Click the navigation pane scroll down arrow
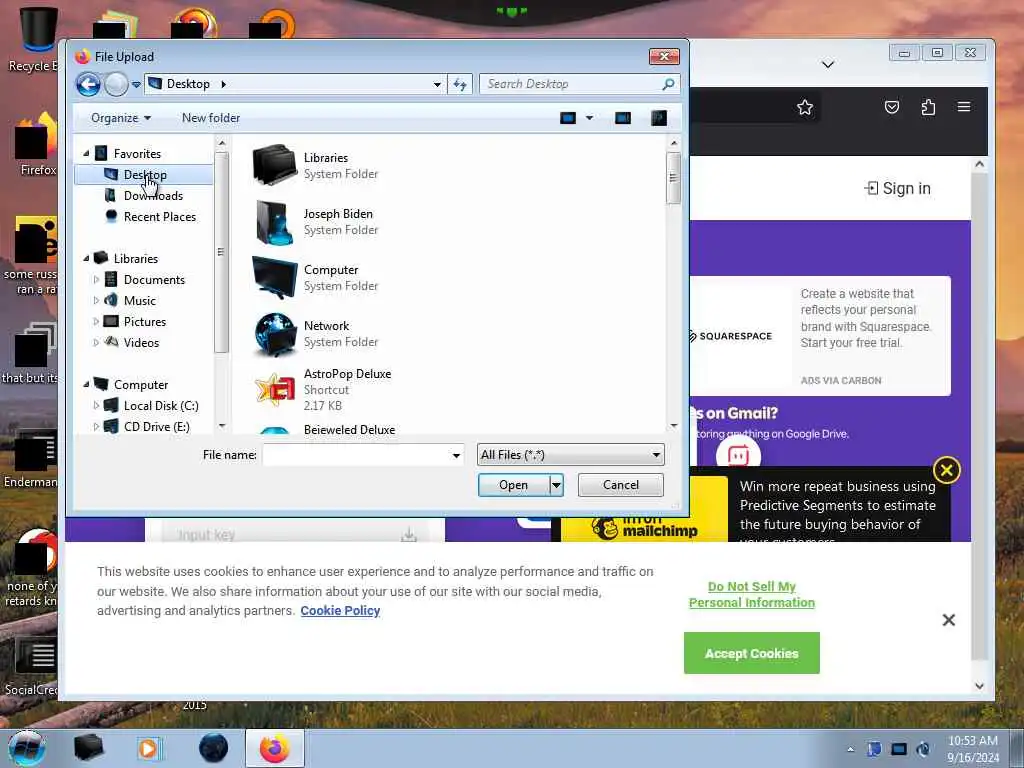 coord(221,426)
